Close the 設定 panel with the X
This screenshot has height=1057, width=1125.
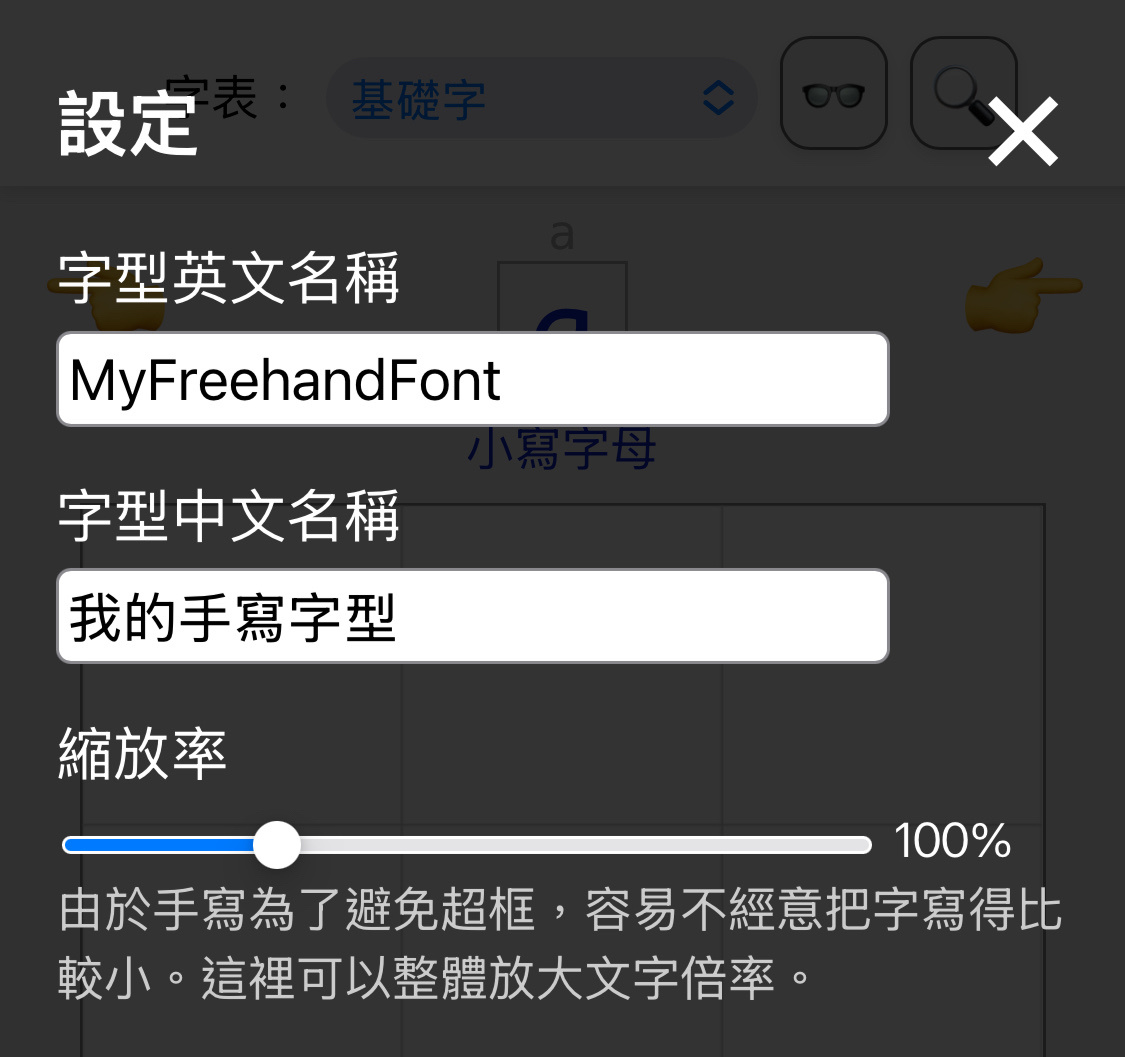pyautogui.click(x=1023, y=131)
